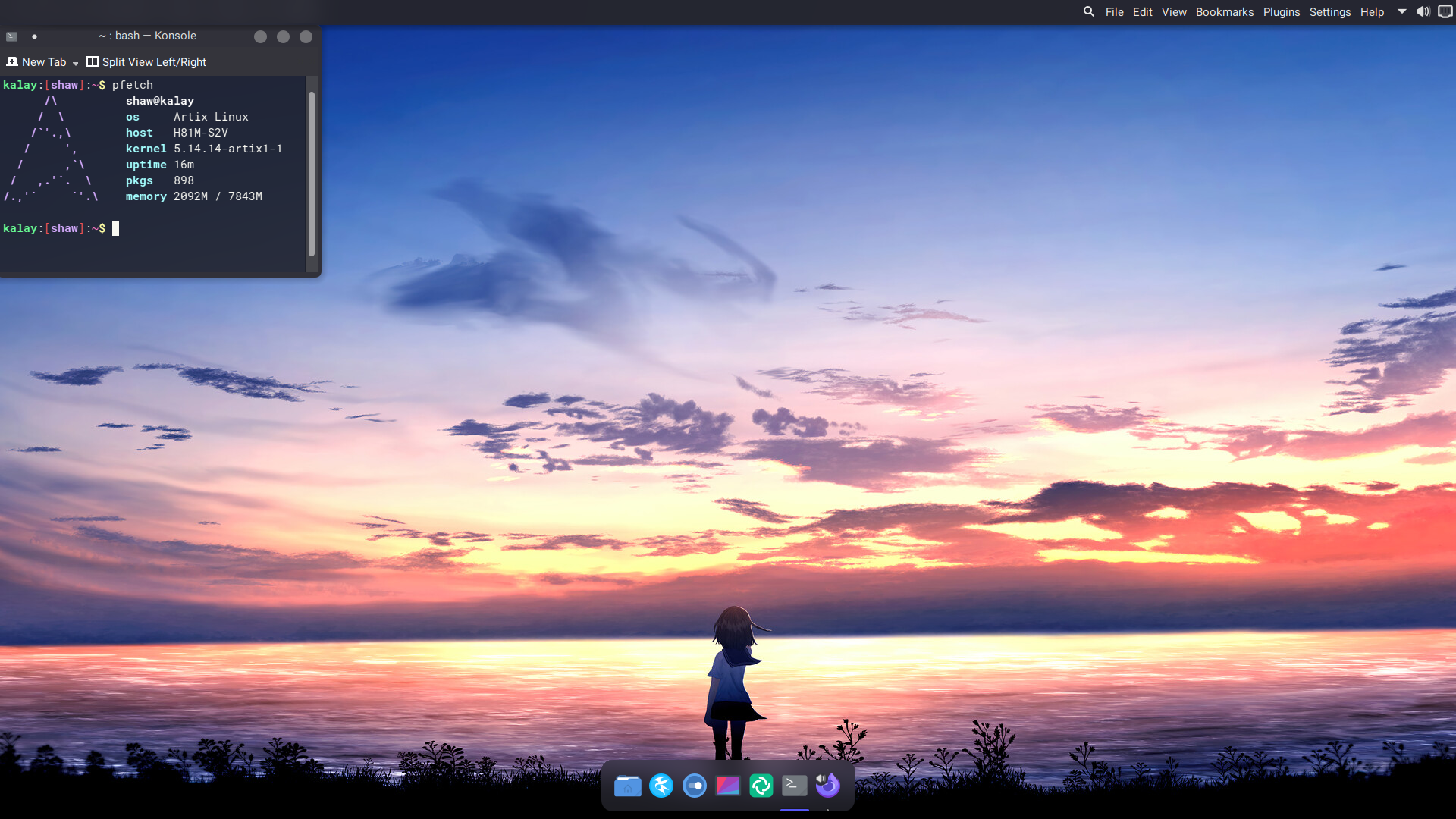This screenshot has height=819, width=1456.
Task: Open the Settings menu
Action: [1330, 12]
